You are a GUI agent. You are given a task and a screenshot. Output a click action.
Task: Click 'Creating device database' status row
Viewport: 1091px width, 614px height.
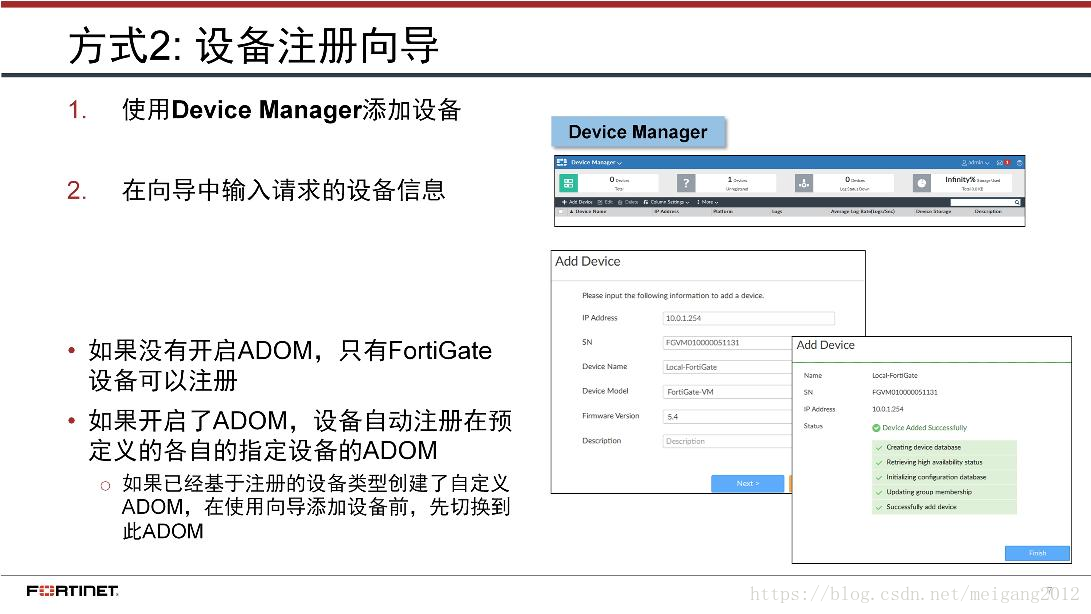coord(944,447)
